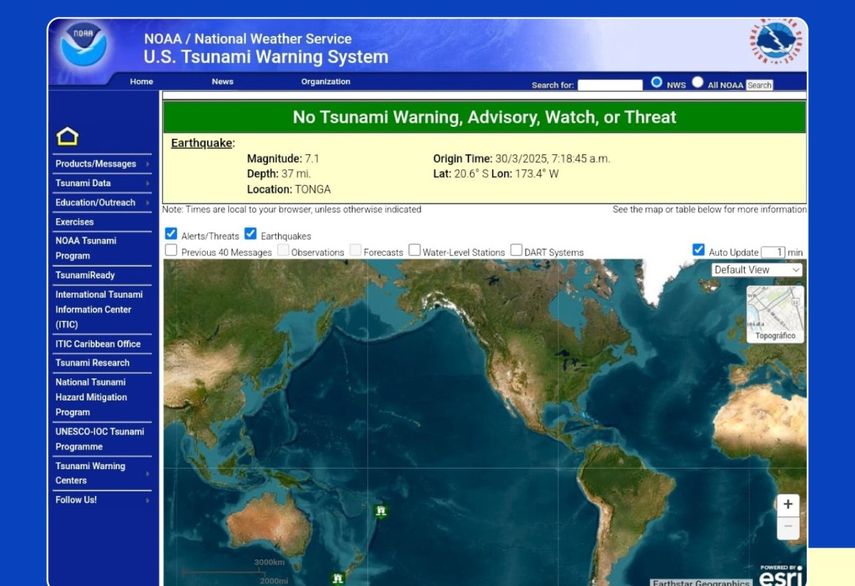The width and height of the screenshot is (855, 586).
Task: Expand the Tsunami Data menu arrow
Action: pyautogui.click(x=147, y=183)
